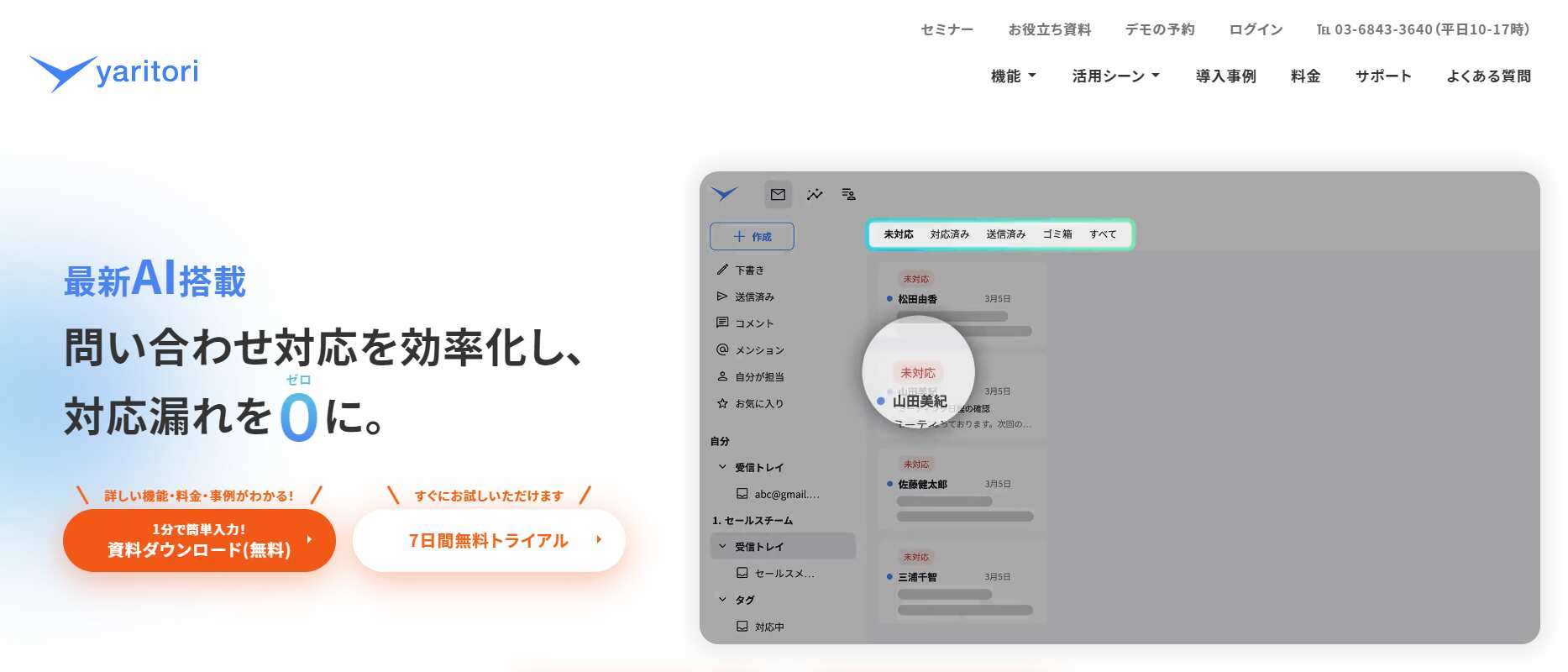Click the yaritori logo

114,73
